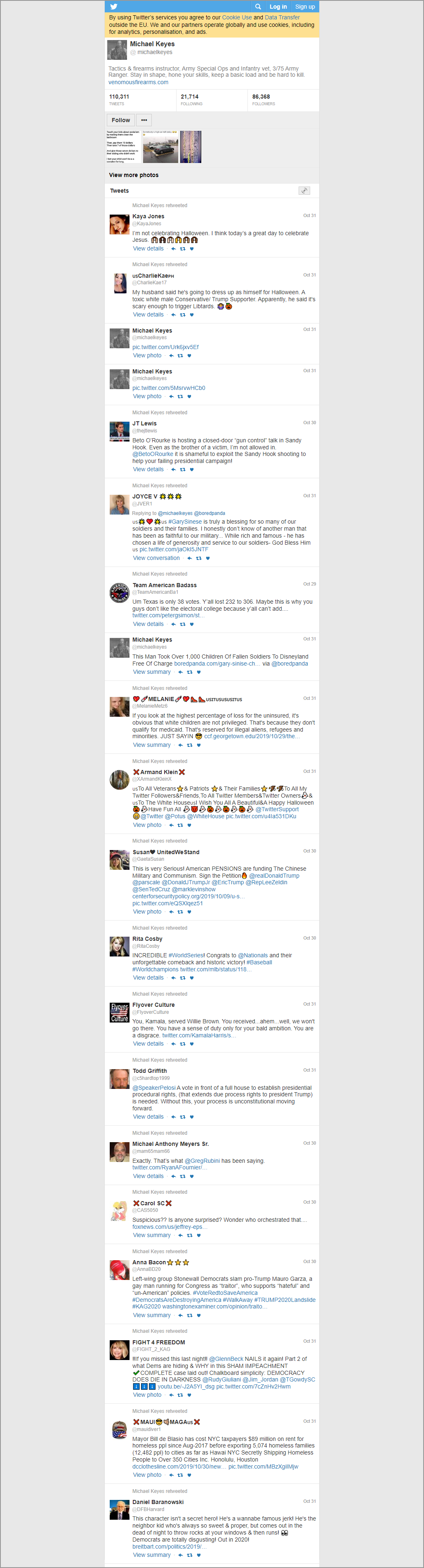This screenshot has width=424, height=1568.
Task: Open the purple poster photo thumbnail
Action: click(x=191, y=147)
